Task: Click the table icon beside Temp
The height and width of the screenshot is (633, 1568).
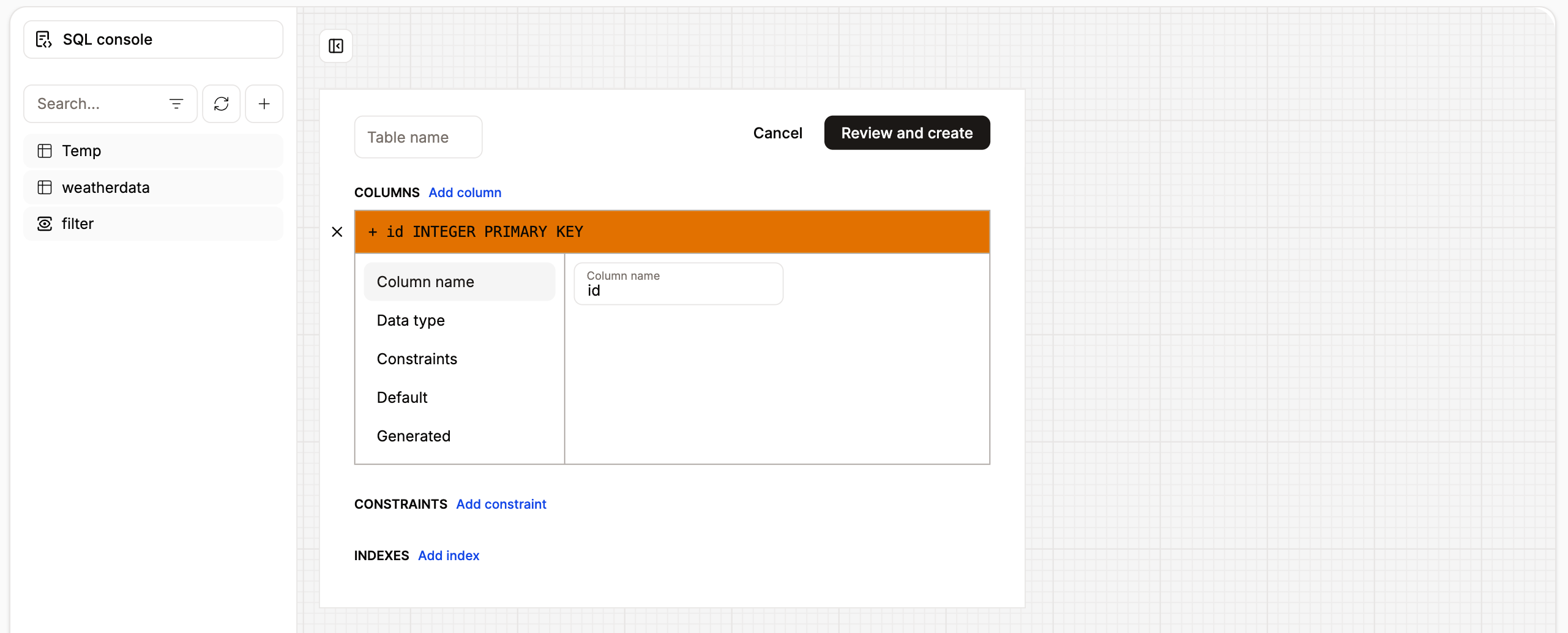Action: click(45, 151)
